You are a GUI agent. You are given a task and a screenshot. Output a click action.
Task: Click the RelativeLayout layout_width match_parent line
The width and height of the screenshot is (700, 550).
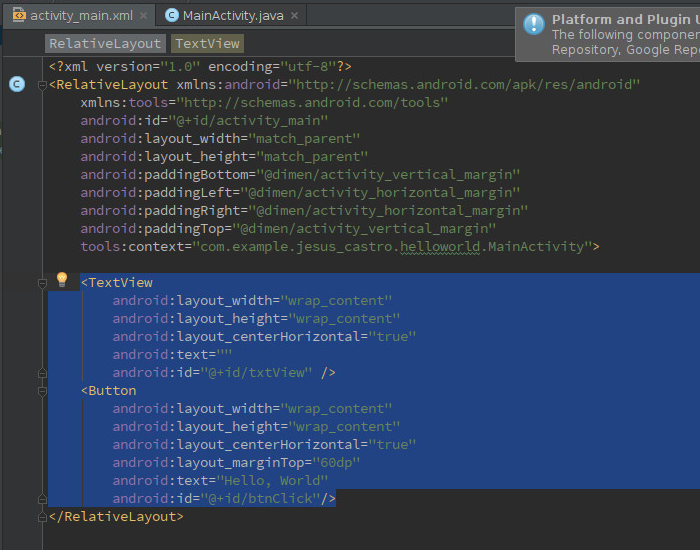coord(220,138)
